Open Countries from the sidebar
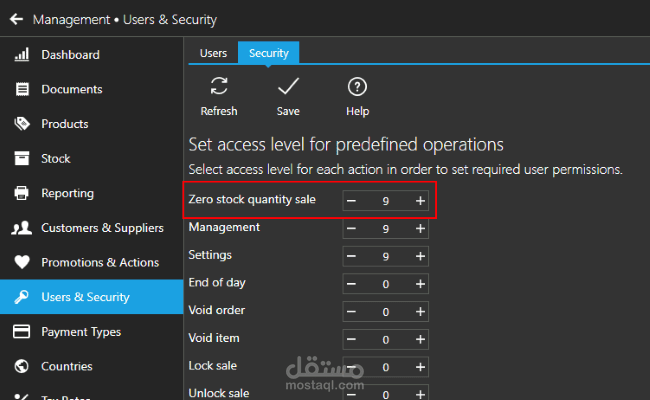Screen dimensions: 650x400 pyautogui.click(x=66, y=366)
